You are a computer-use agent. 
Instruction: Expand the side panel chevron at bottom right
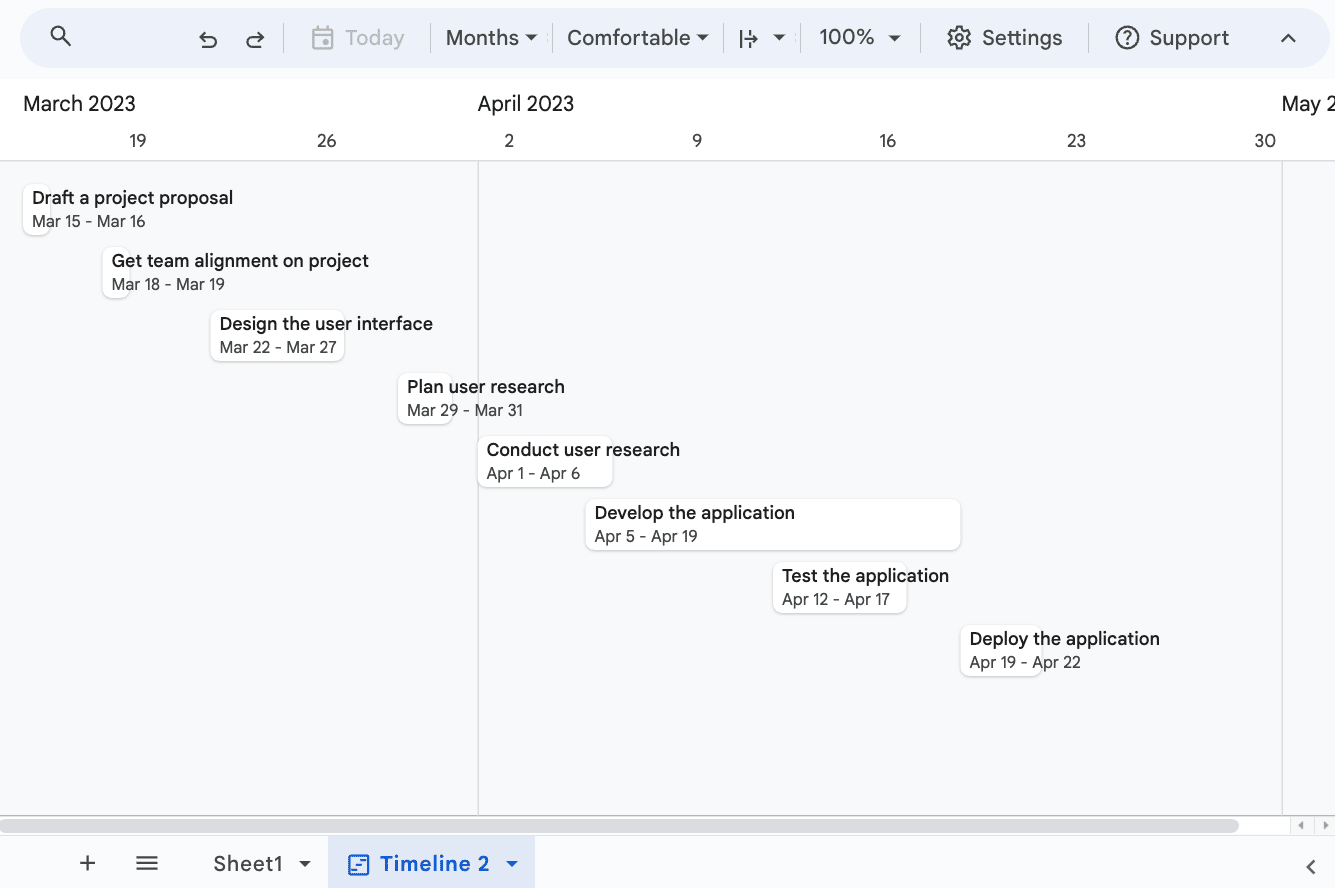click(x=1311, y=866)
